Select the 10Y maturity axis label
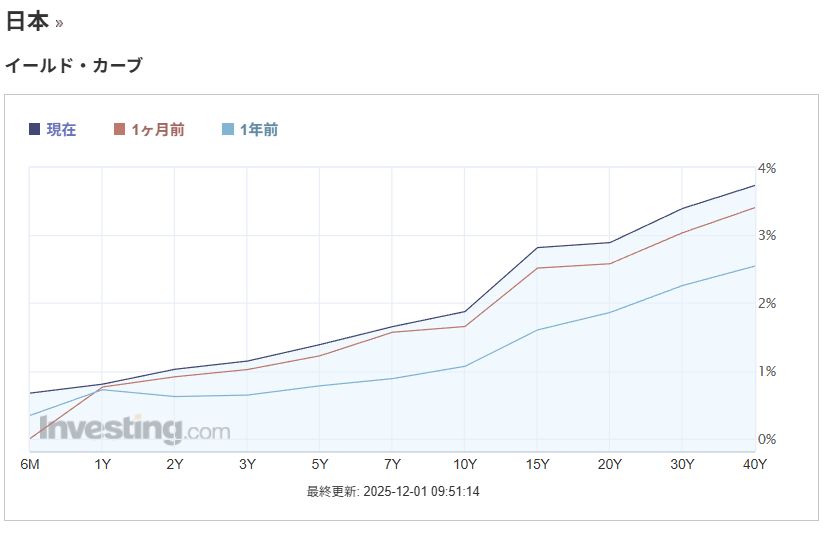 [x=465, y=464]
